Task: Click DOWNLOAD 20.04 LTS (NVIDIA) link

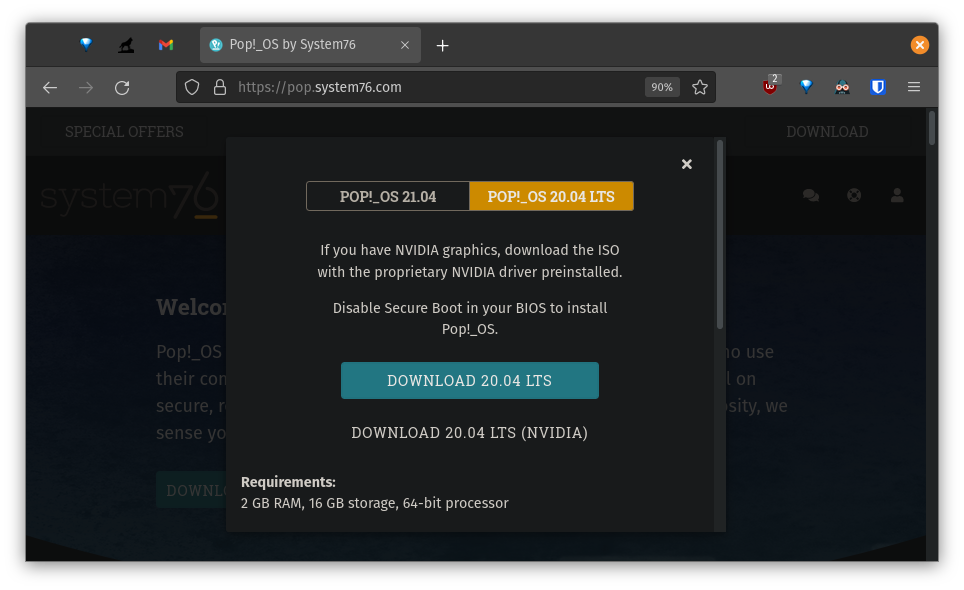Action: pyautogui.click(x=470, y=433)
